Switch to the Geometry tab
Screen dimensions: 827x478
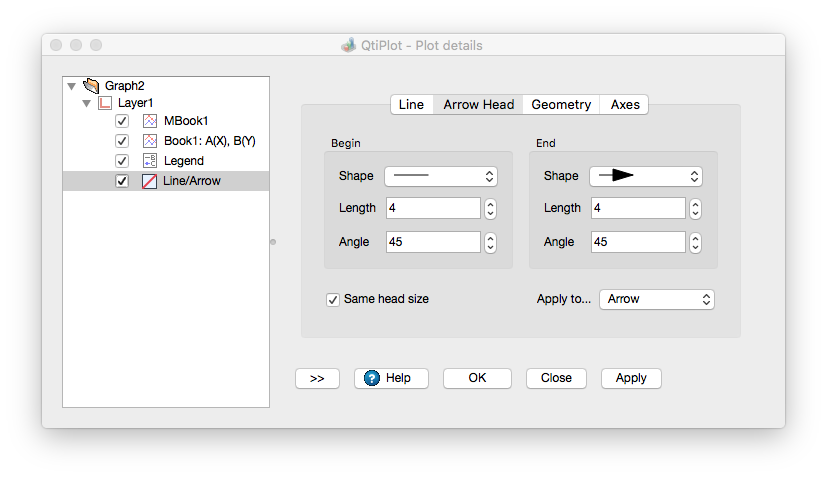click(561, 104)
